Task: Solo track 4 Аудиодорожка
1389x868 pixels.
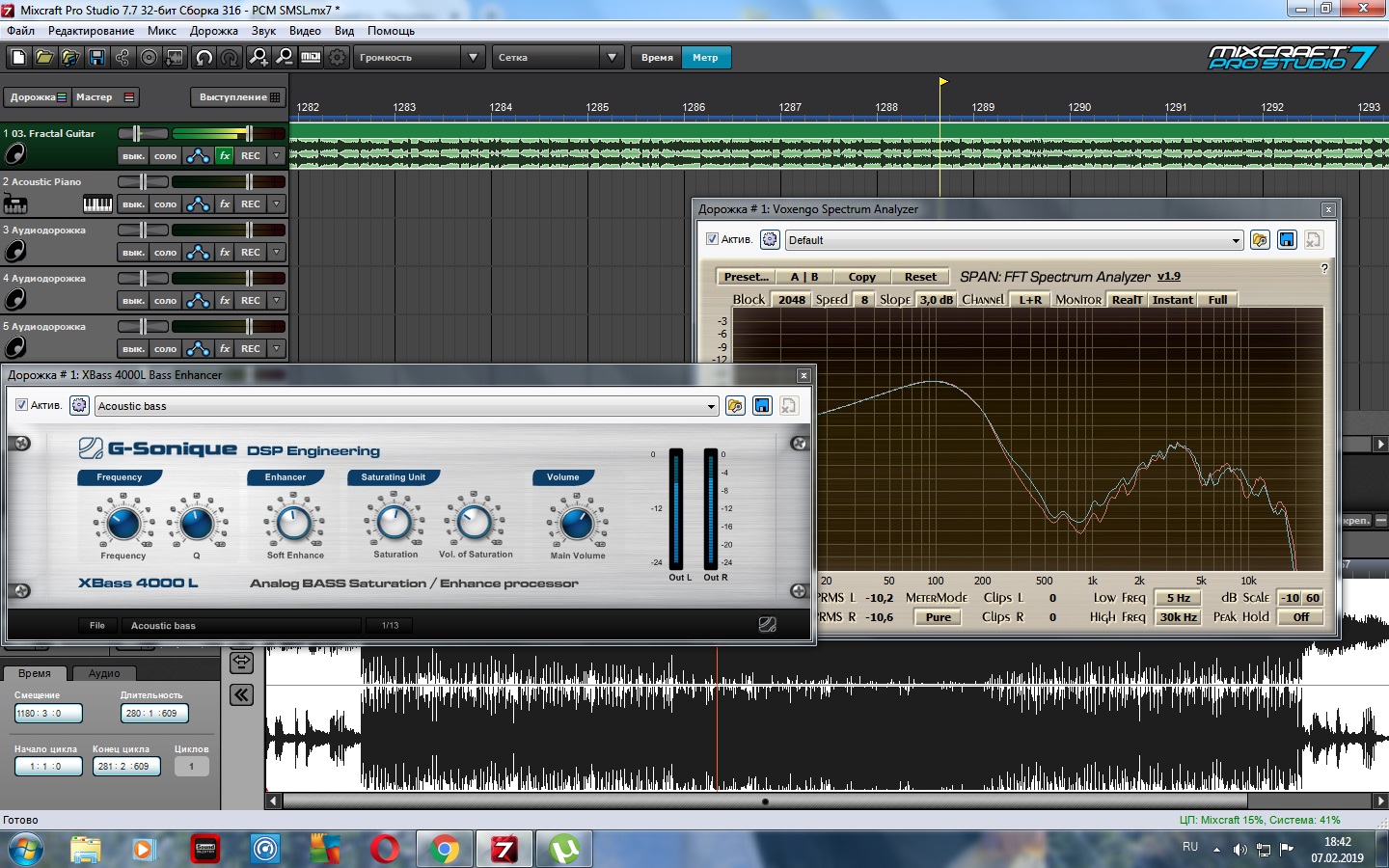Action: coord(166,300)
